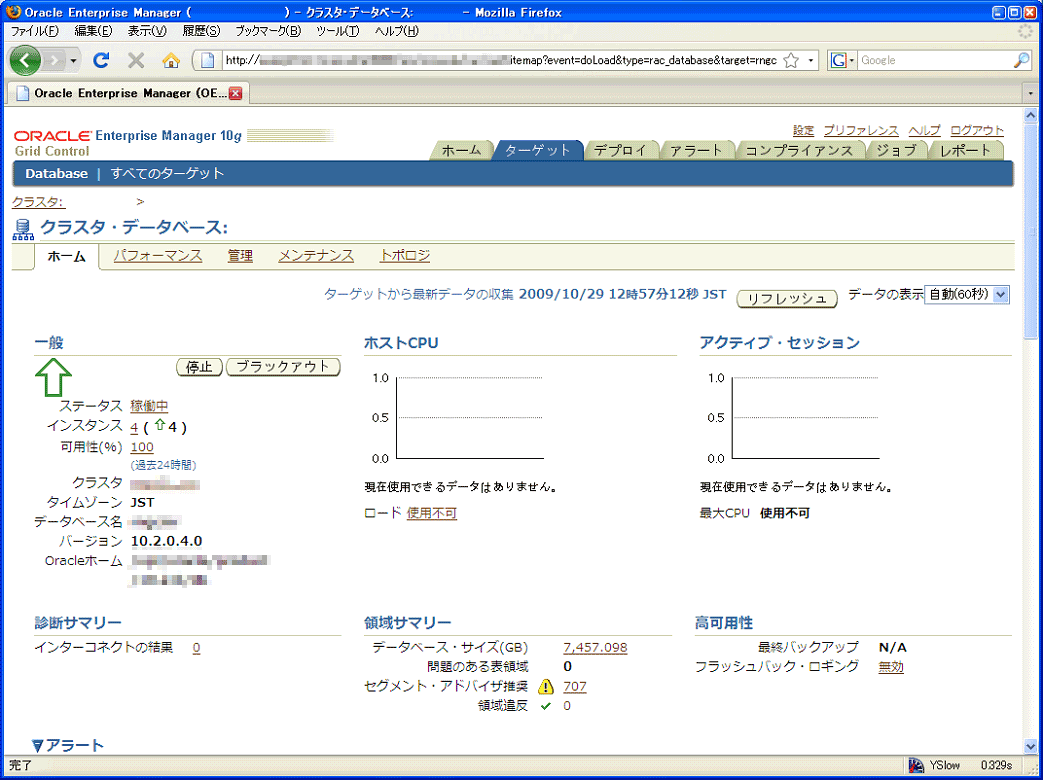
Task: Open the 表示 menu
Action: [147, 31]
